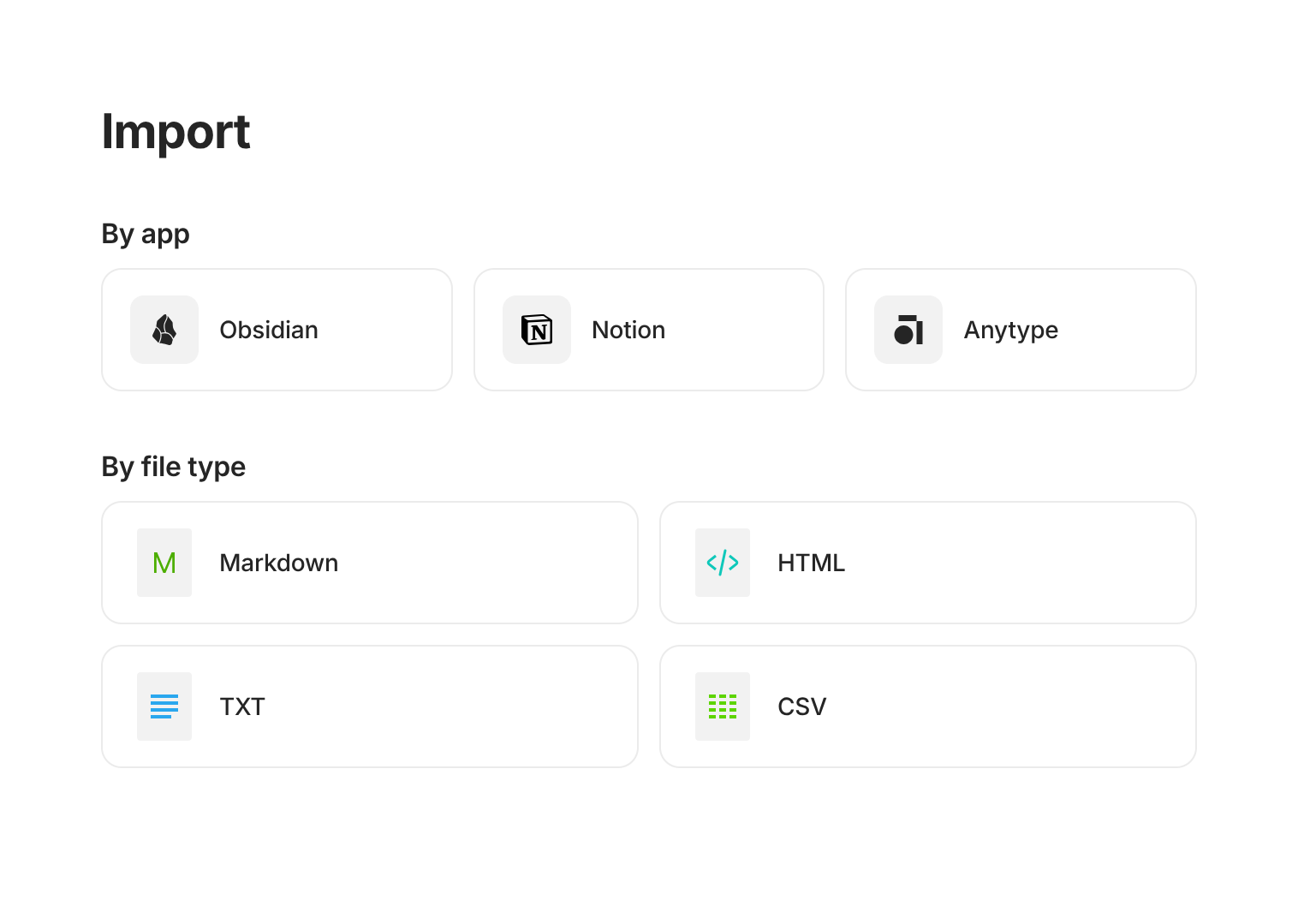Click the green CSV grid icon
Image resolution: width=1298 pixels, height=924 pixels.
(723, 706)
